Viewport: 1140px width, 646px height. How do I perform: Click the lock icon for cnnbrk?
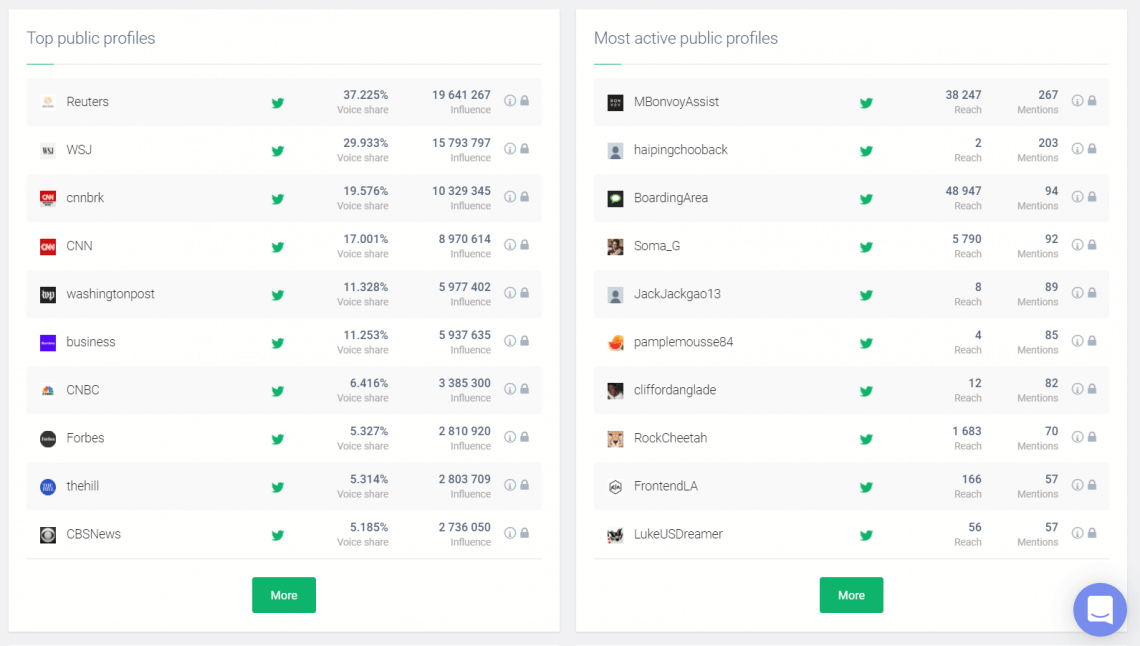coord(524,197)
